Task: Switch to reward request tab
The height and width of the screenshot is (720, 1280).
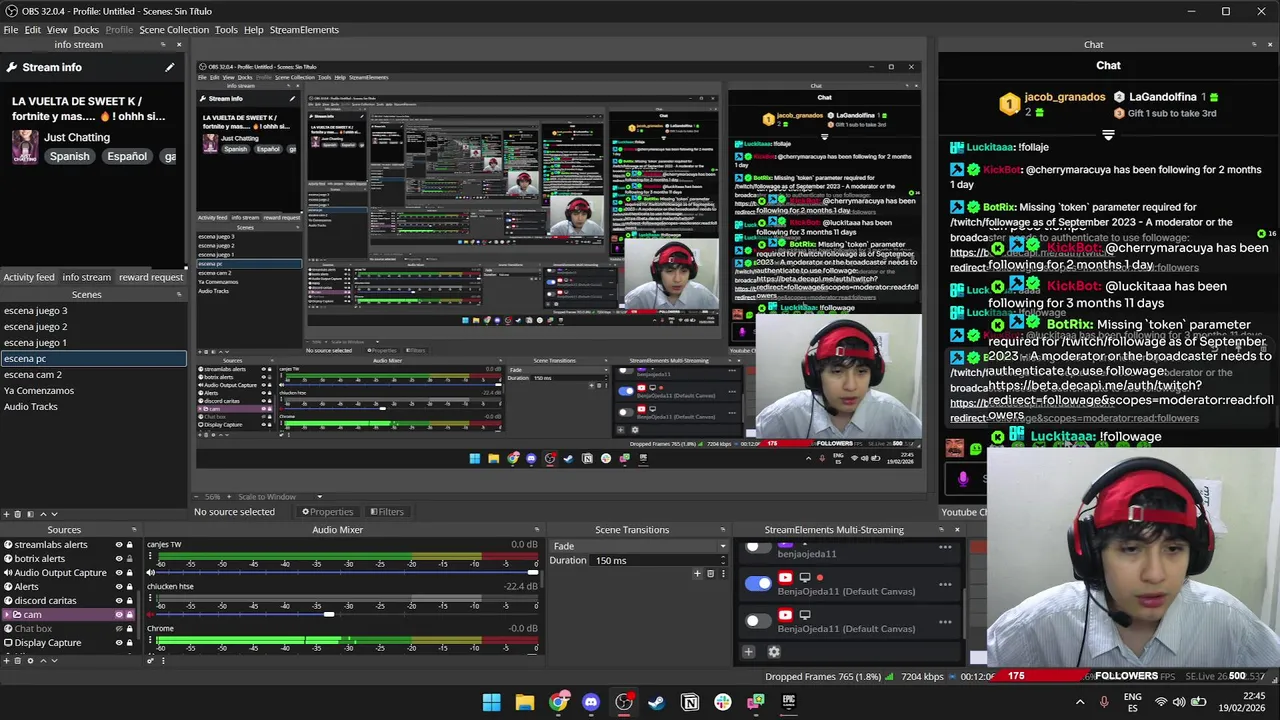Action: (151, 277)
